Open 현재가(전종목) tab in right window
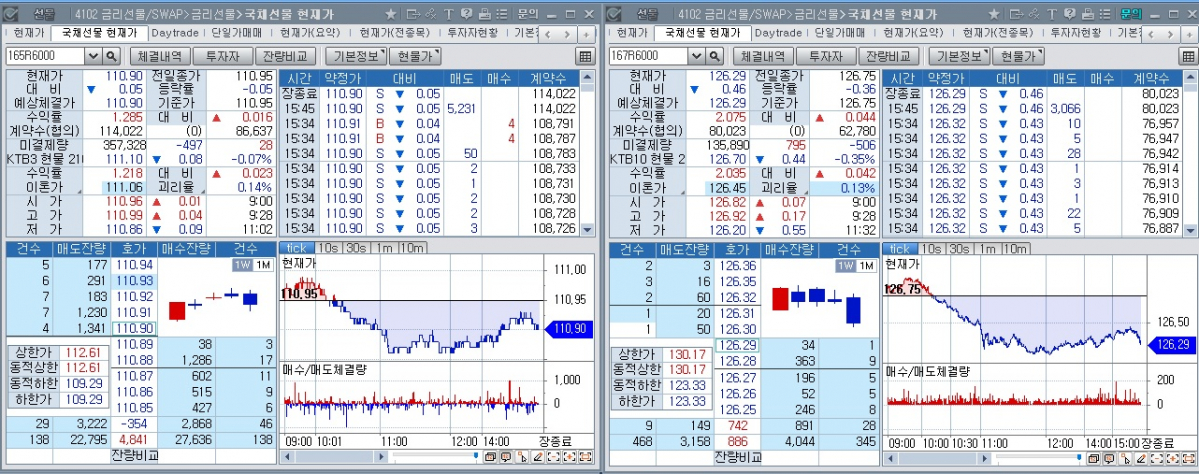Image resolution: width=1199 pixels, height=474 pixels. point(998,33)
